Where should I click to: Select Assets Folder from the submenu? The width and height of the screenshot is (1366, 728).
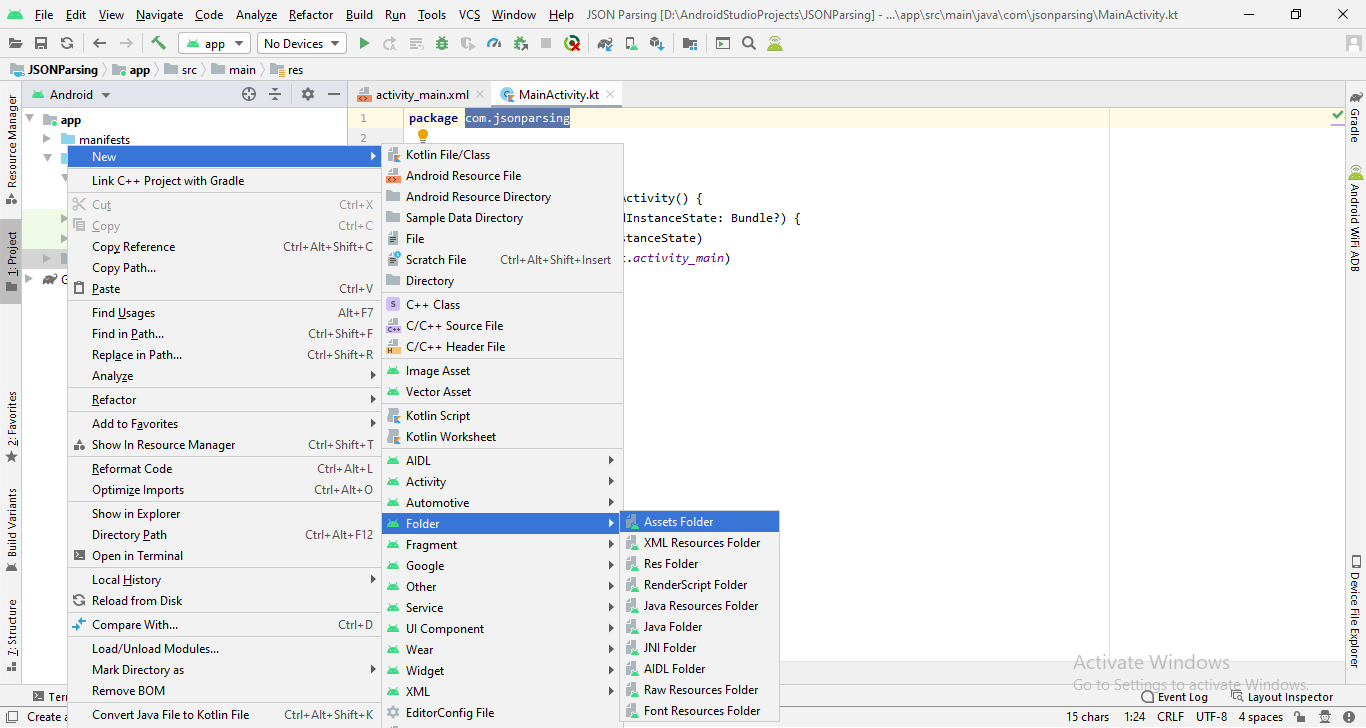[x=678, y=522]
